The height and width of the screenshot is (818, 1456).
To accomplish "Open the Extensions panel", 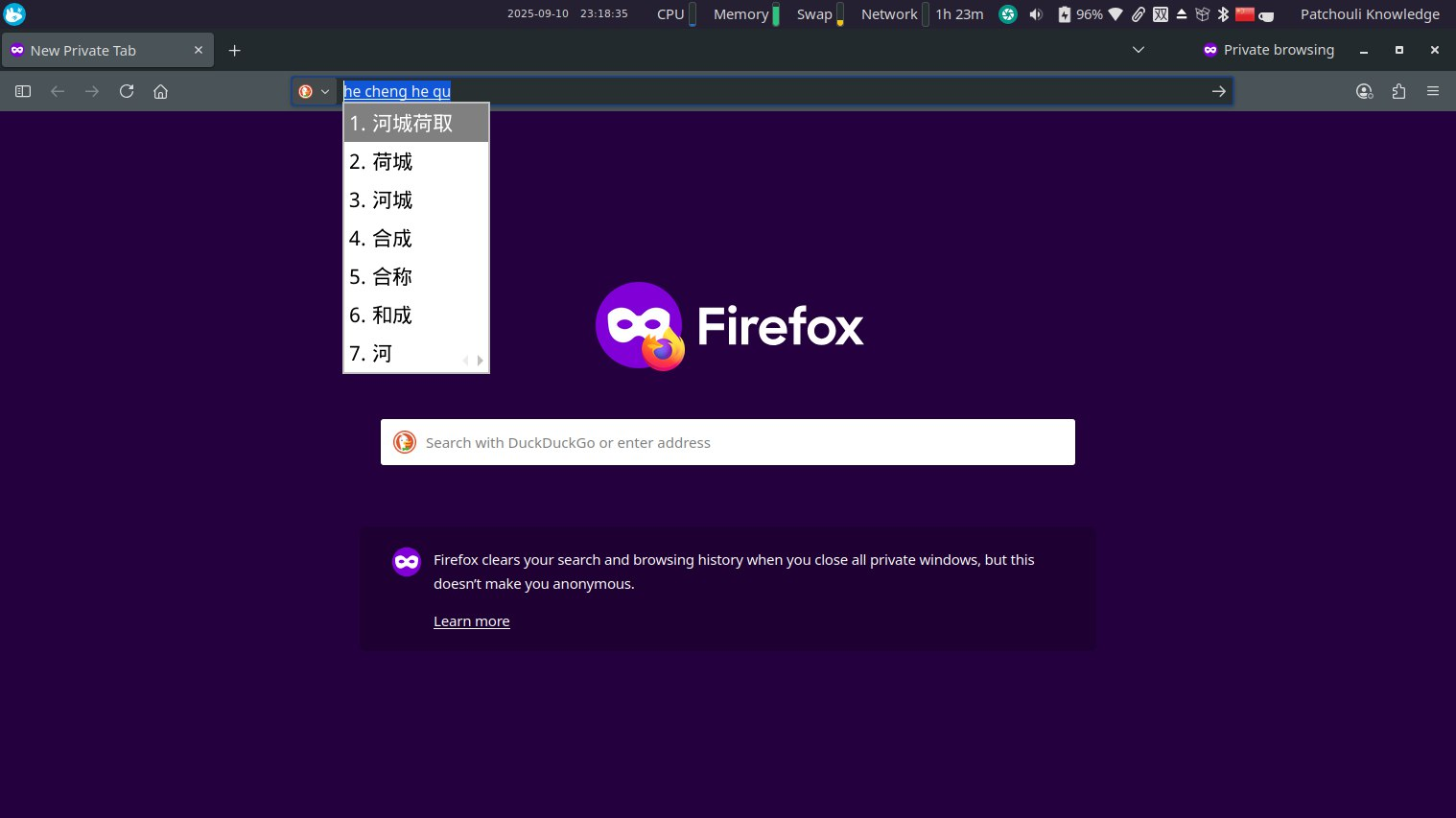I will [x=1398, y=91].
